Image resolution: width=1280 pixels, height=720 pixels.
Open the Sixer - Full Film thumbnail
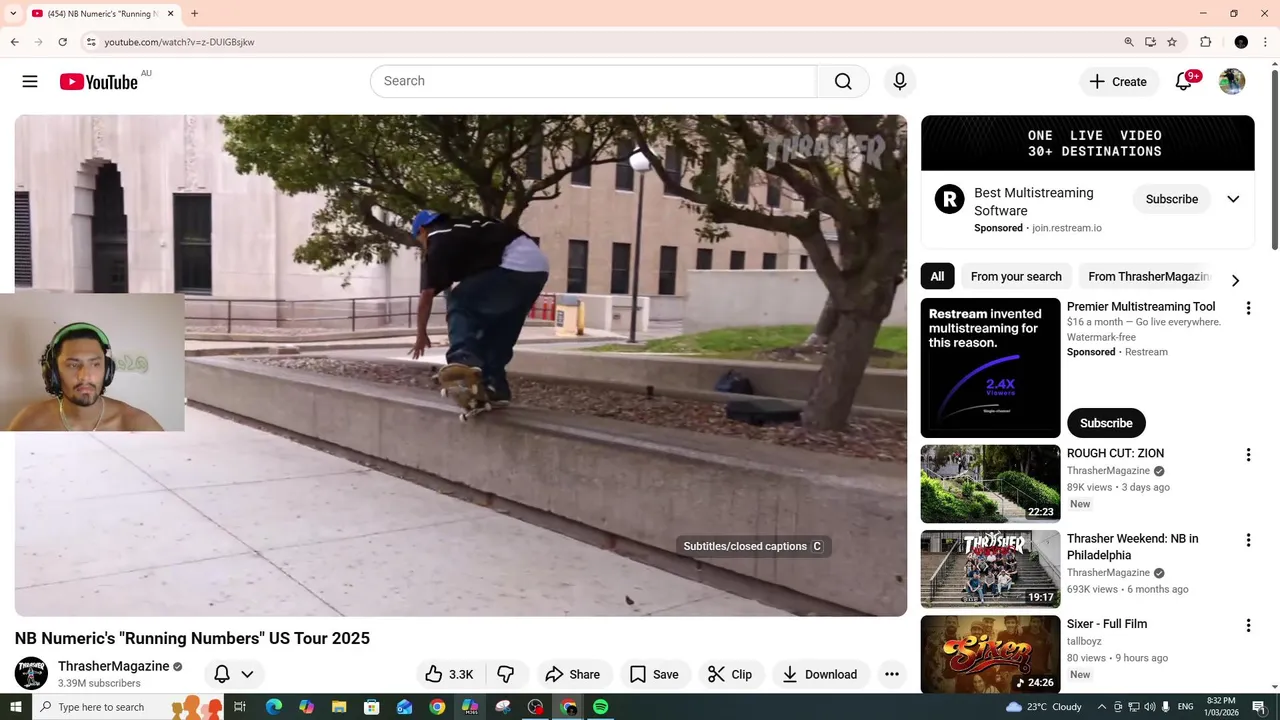pos(990,654)
